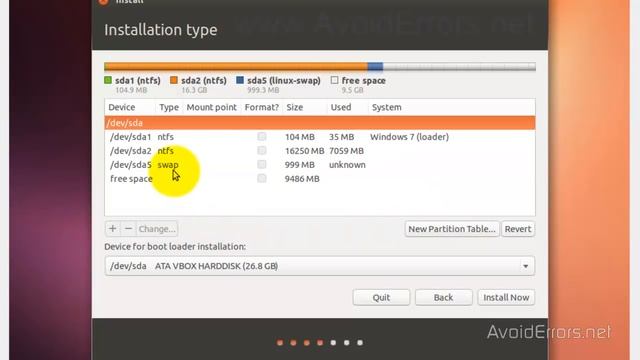Click the Change... partition button
This screenshot has height=360, width=640.
157,229
